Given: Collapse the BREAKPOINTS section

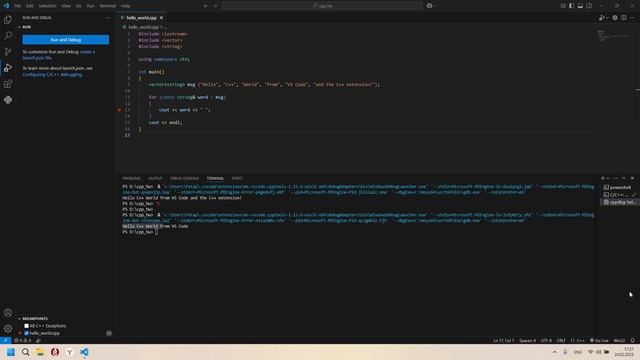Looking at the screenshot, I should coord(19,319).
